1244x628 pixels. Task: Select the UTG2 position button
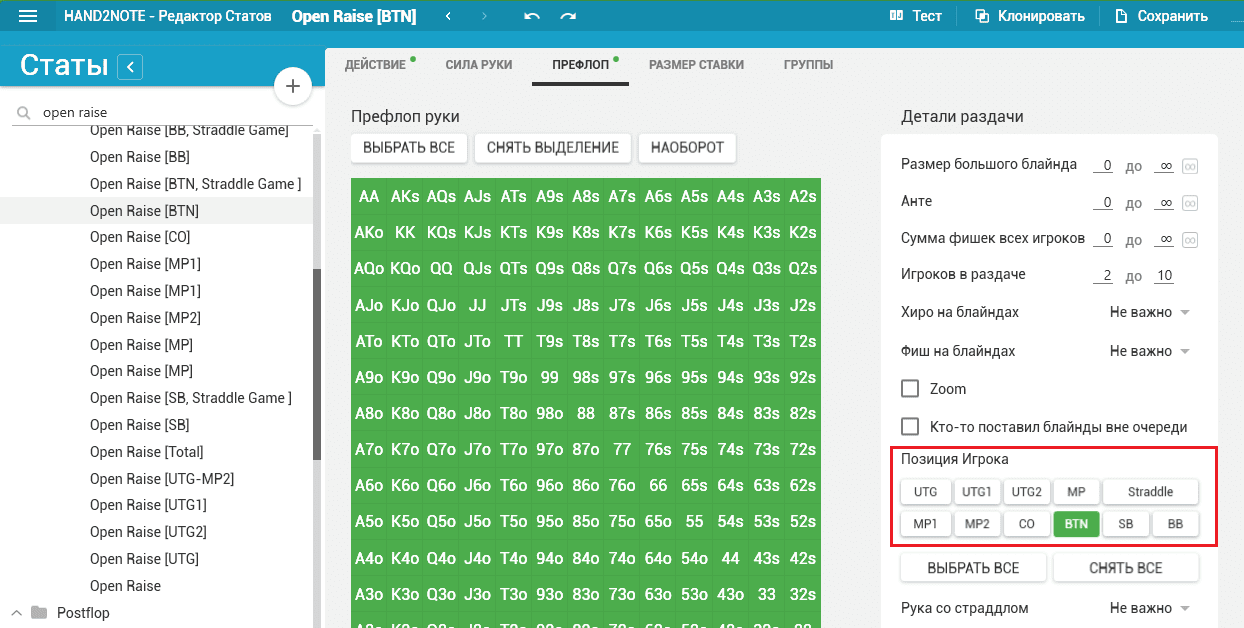[x=1026, y=492]
